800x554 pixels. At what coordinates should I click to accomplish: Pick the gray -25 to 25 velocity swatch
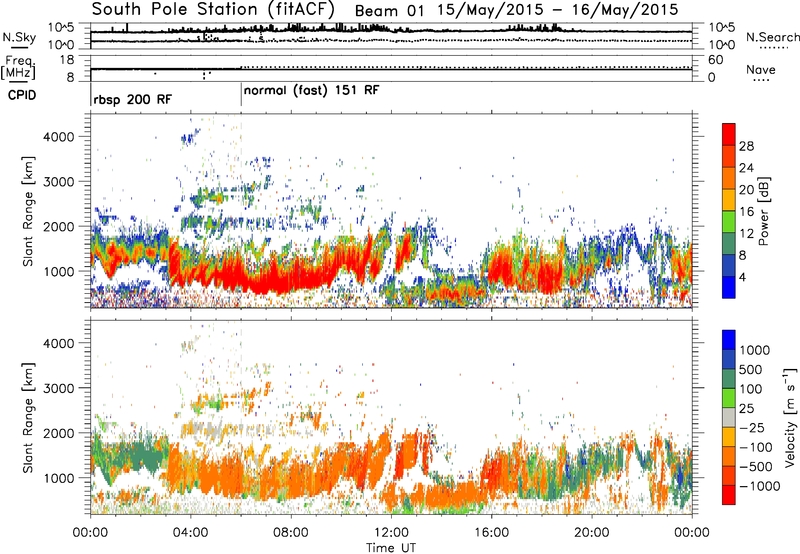click(729, 417)
